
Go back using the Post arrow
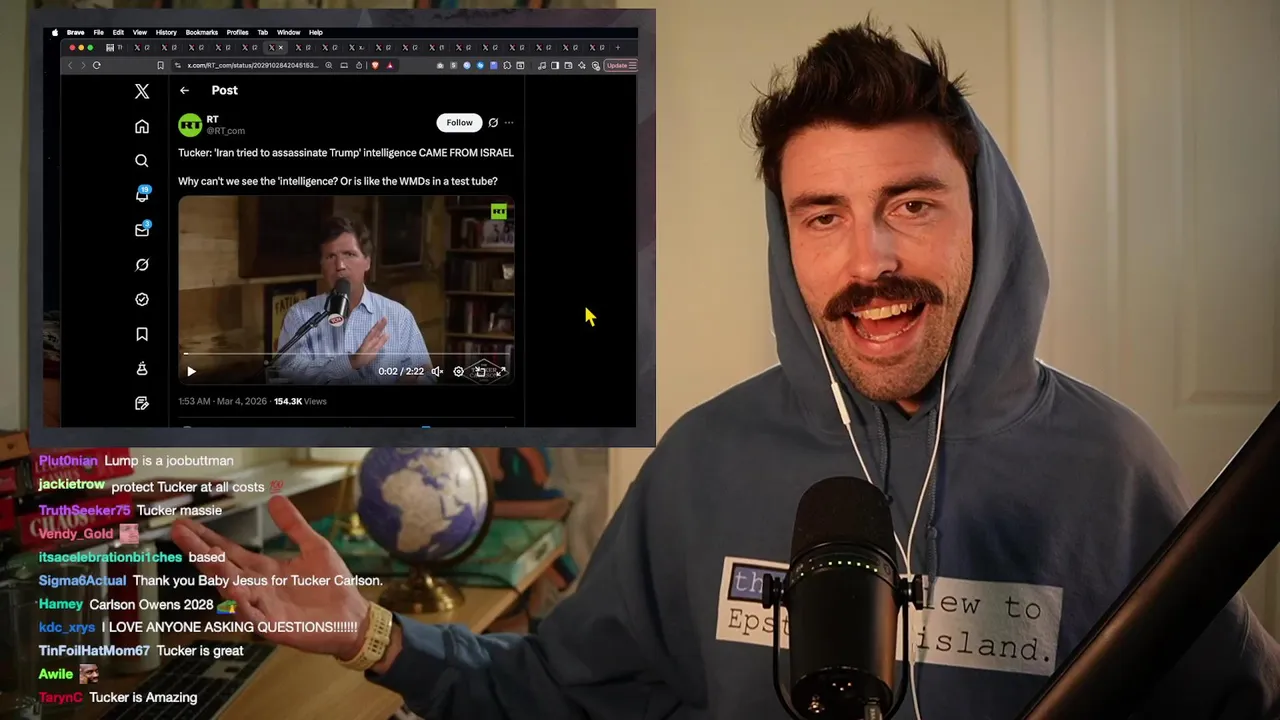click(185, 90)
